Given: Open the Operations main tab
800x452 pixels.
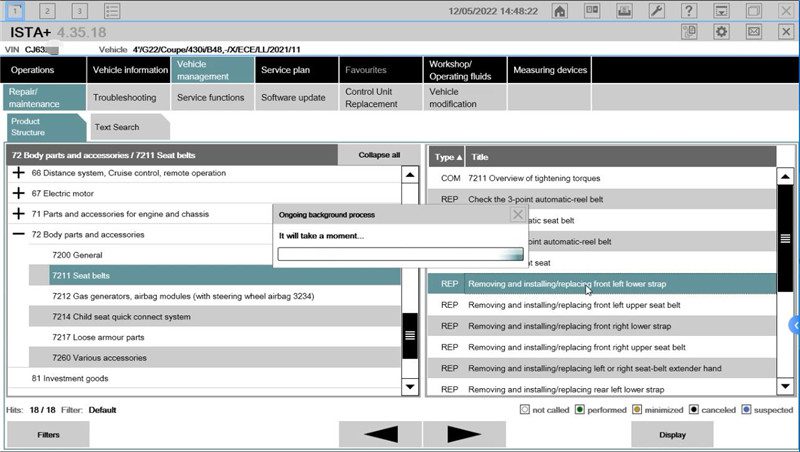Looking at the screenshot, I should pos(43,70).
